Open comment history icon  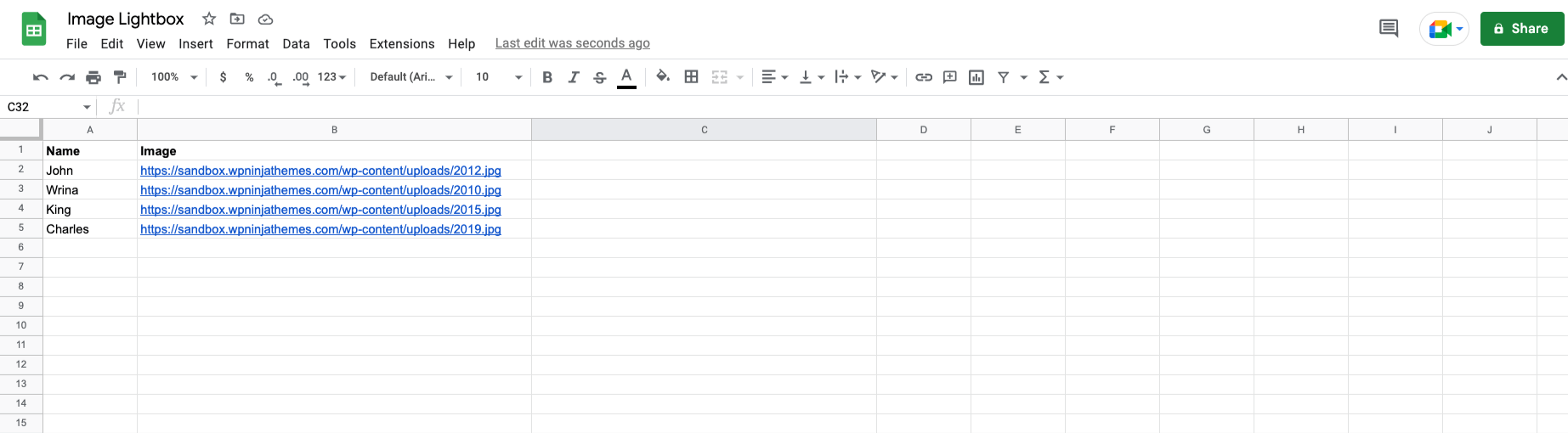(1389, 29)
